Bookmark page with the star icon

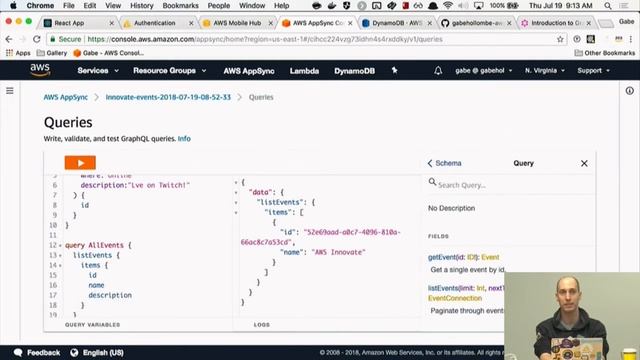[x=560, y=39]
